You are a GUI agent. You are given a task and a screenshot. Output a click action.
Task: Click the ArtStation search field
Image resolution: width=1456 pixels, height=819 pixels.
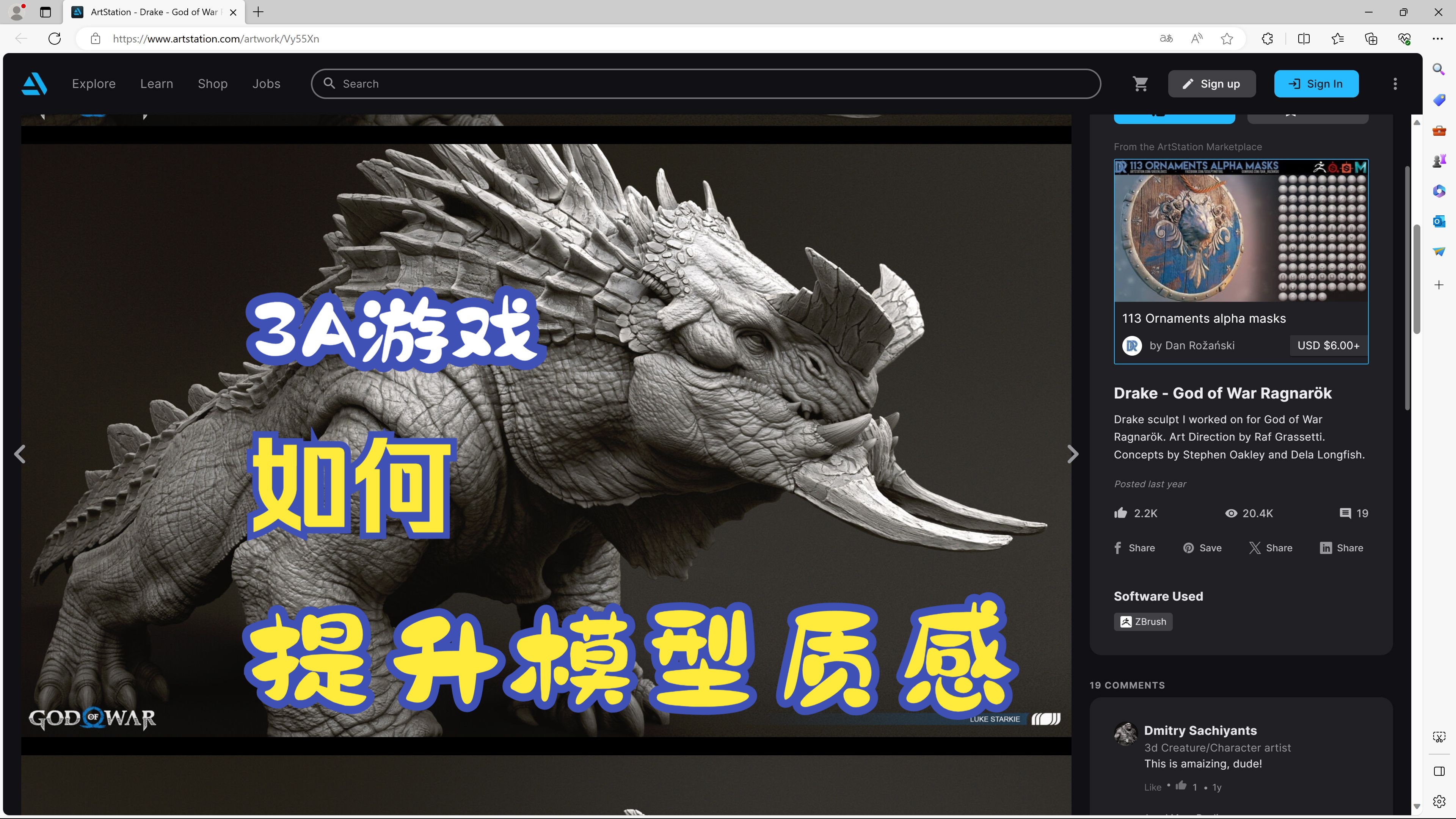click(x=705, y=84)
